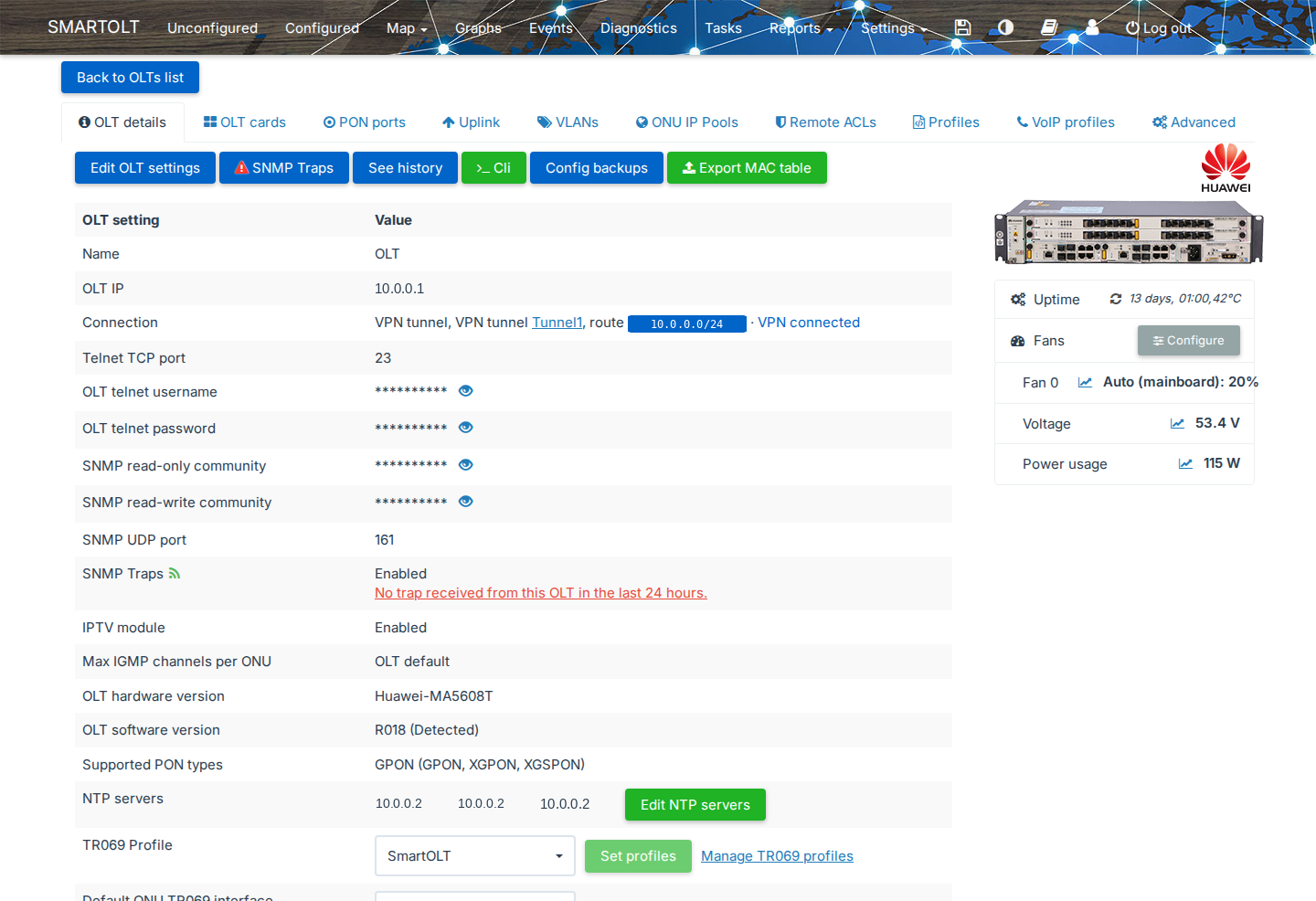The height and width of the screenshot is (901, 1316).
Task: Open the Profiles tab
Action: pos(946,122)
